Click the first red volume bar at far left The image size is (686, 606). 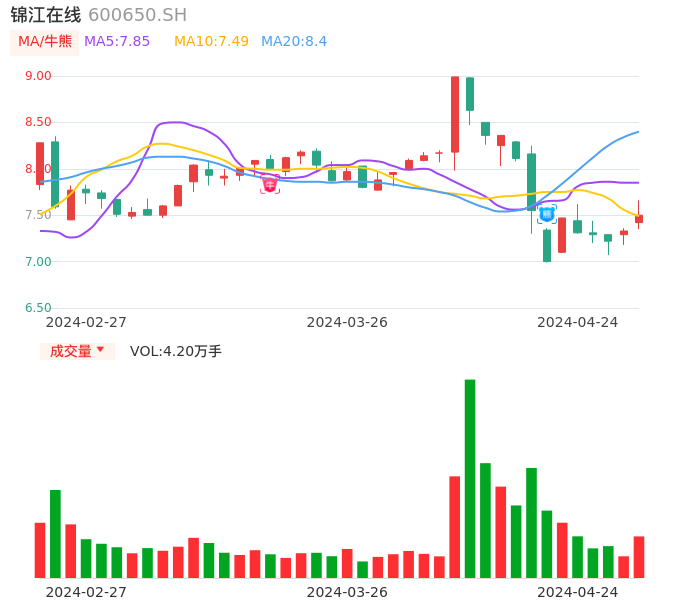pos(40,550)
